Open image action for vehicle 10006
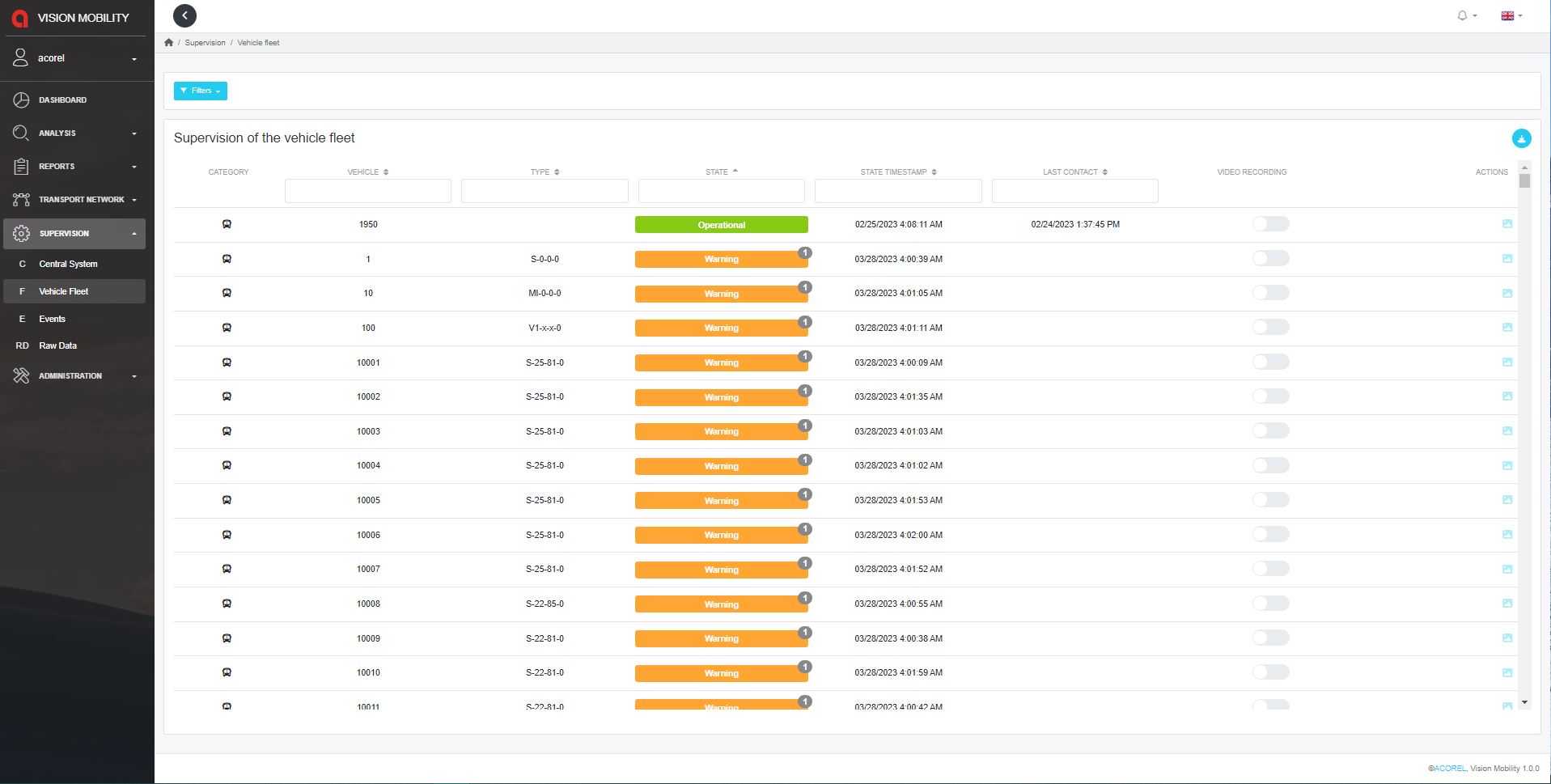Image resolution: width=1551 pixels, height=784 pixels. pyautogui.click(x=1507, y=535)
